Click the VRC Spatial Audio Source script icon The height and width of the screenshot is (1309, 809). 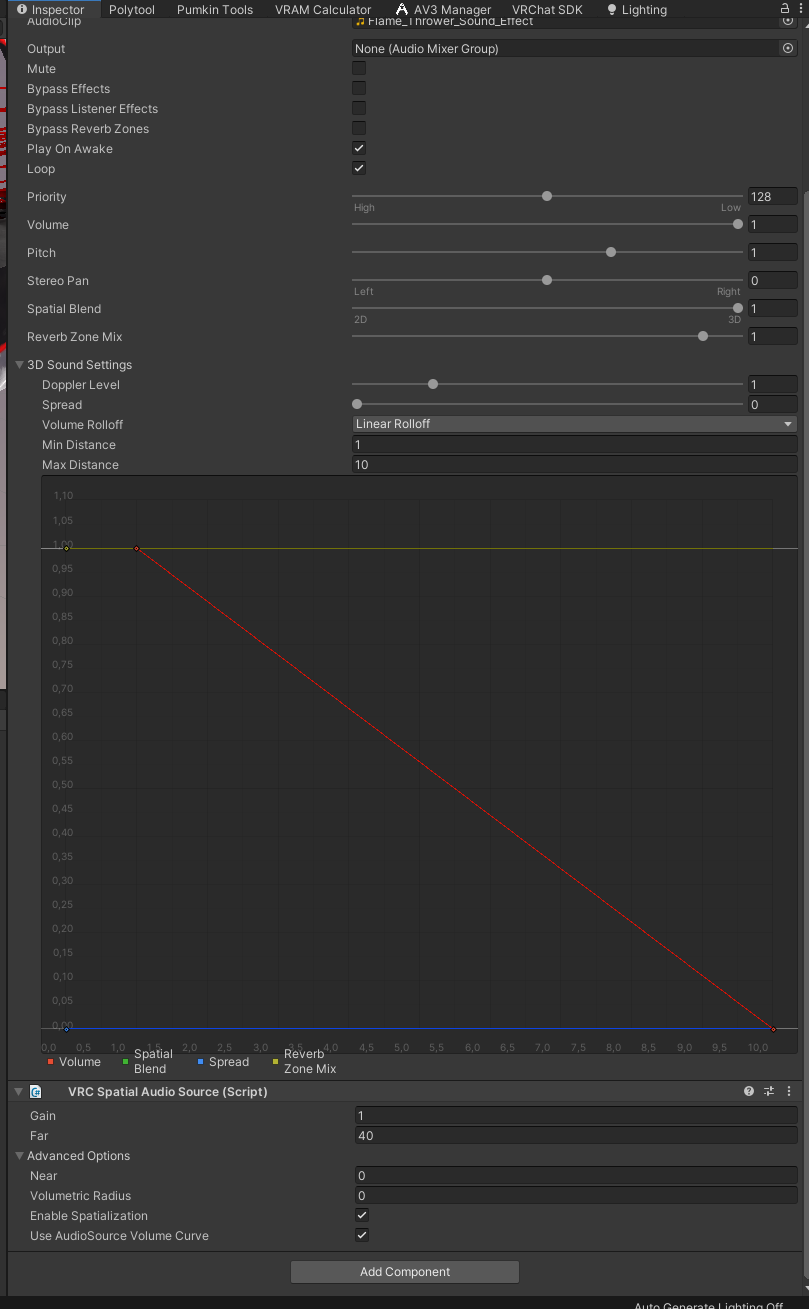36,1092
